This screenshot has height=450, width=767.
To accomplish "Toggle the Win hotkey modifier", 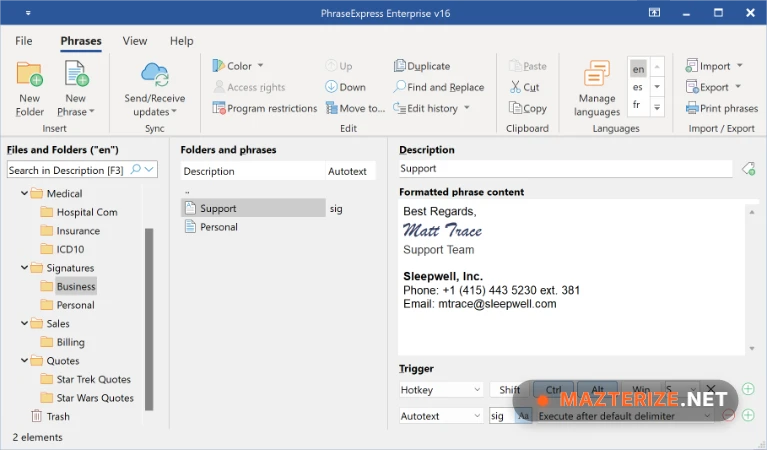I will point(641,390).
